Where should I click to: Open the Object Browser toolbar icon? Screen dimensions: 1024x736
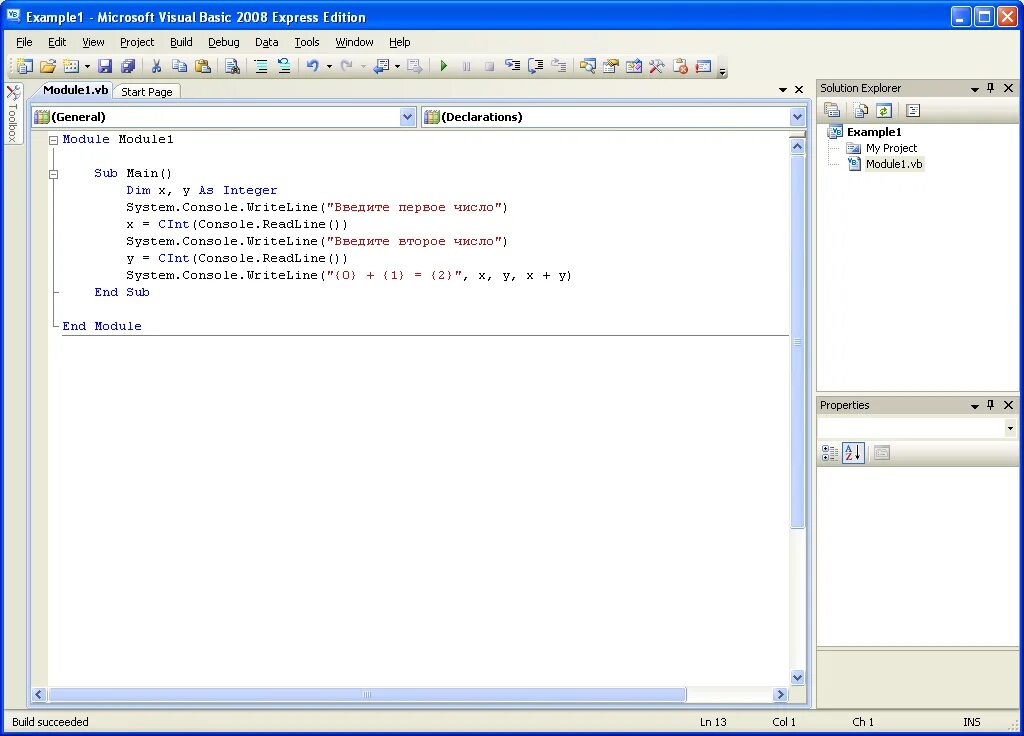pos(633,66)
